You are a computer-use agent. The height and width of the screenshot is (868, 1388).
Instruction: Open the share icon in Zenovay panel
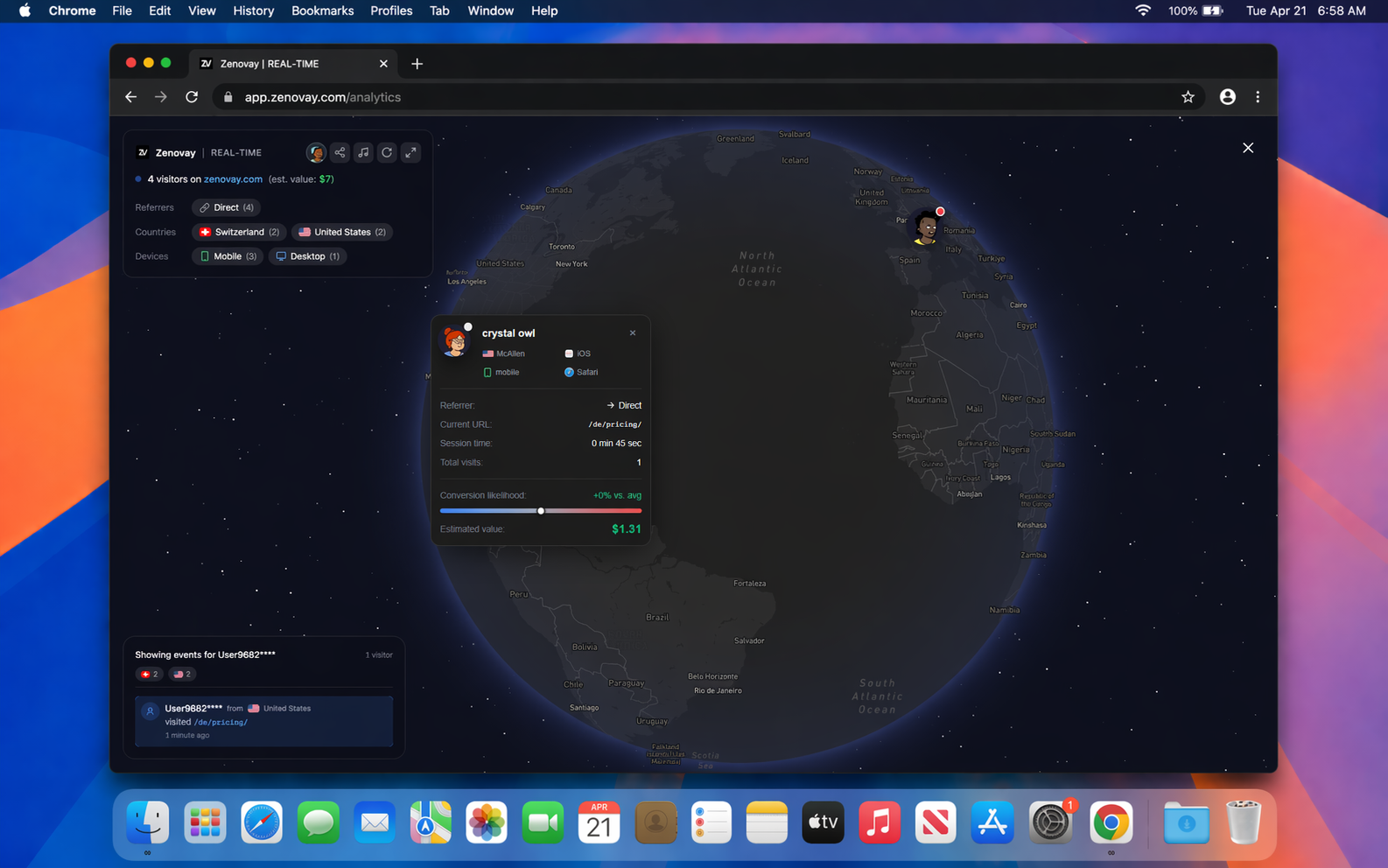click(340, 152)
